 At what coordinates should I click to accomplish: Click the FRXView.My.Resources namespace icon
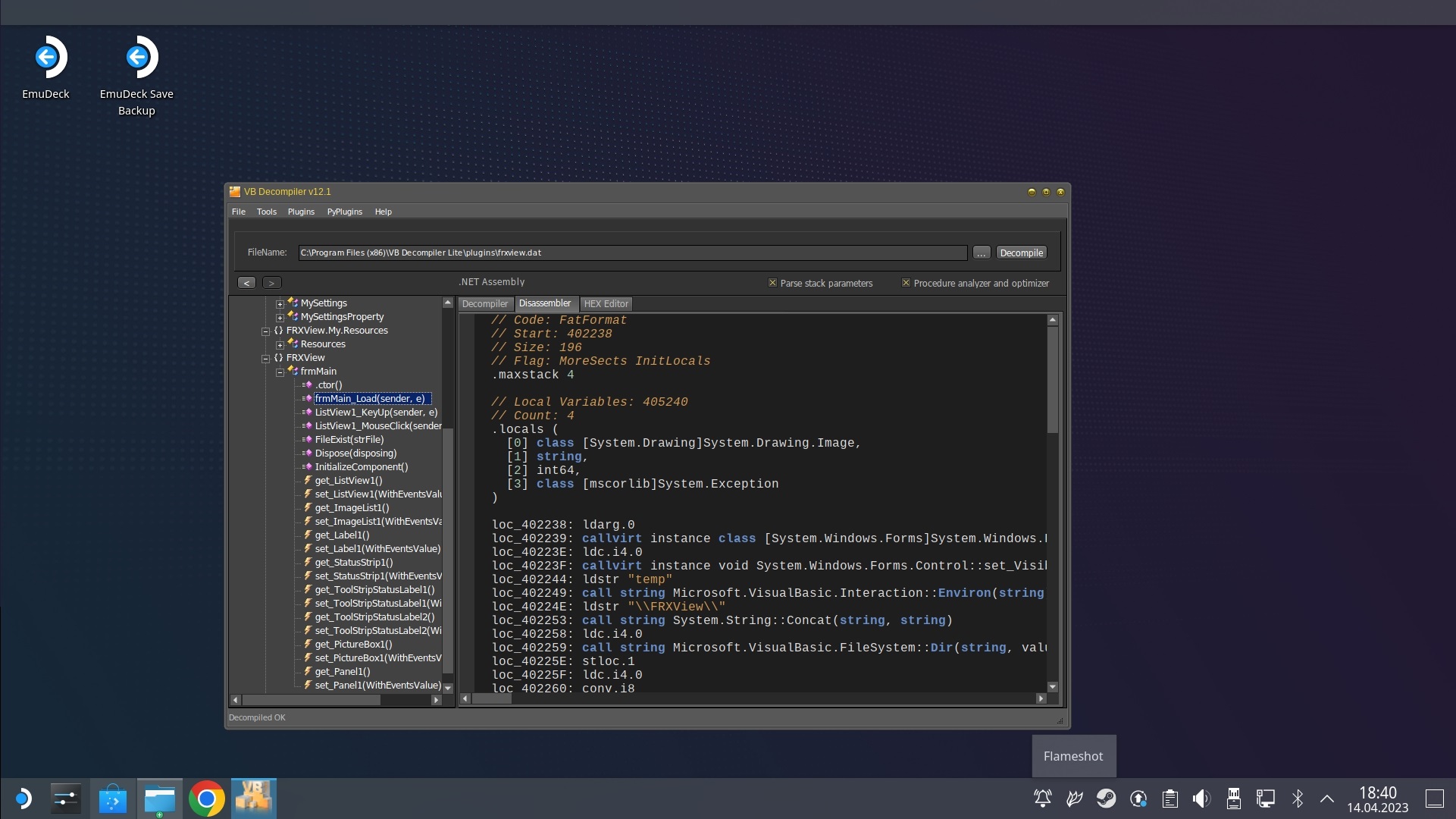pos(278,331)
